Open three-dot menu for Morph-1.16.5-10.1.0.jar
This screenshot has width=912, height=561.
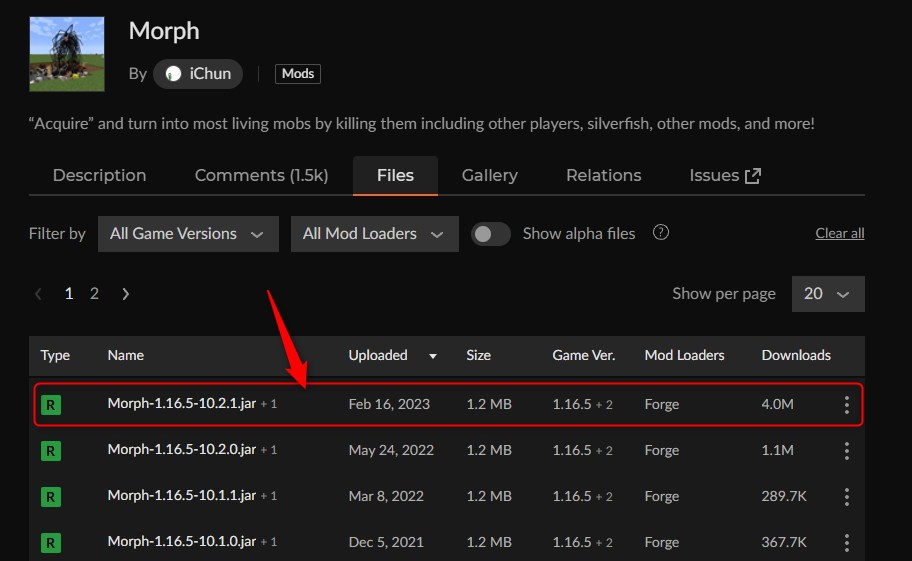click(x=846, y=543)
